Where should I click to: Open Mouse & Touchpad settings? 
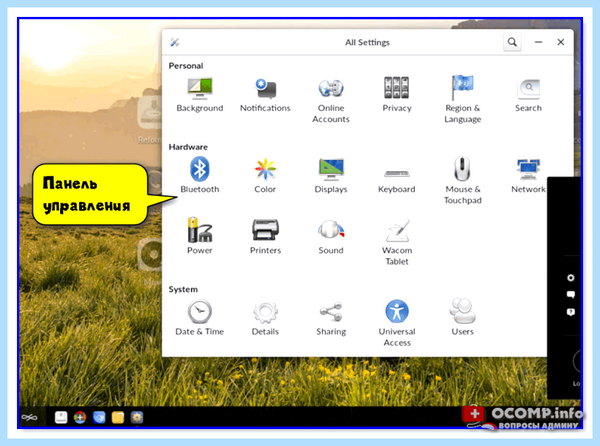(x=463, y=181)
